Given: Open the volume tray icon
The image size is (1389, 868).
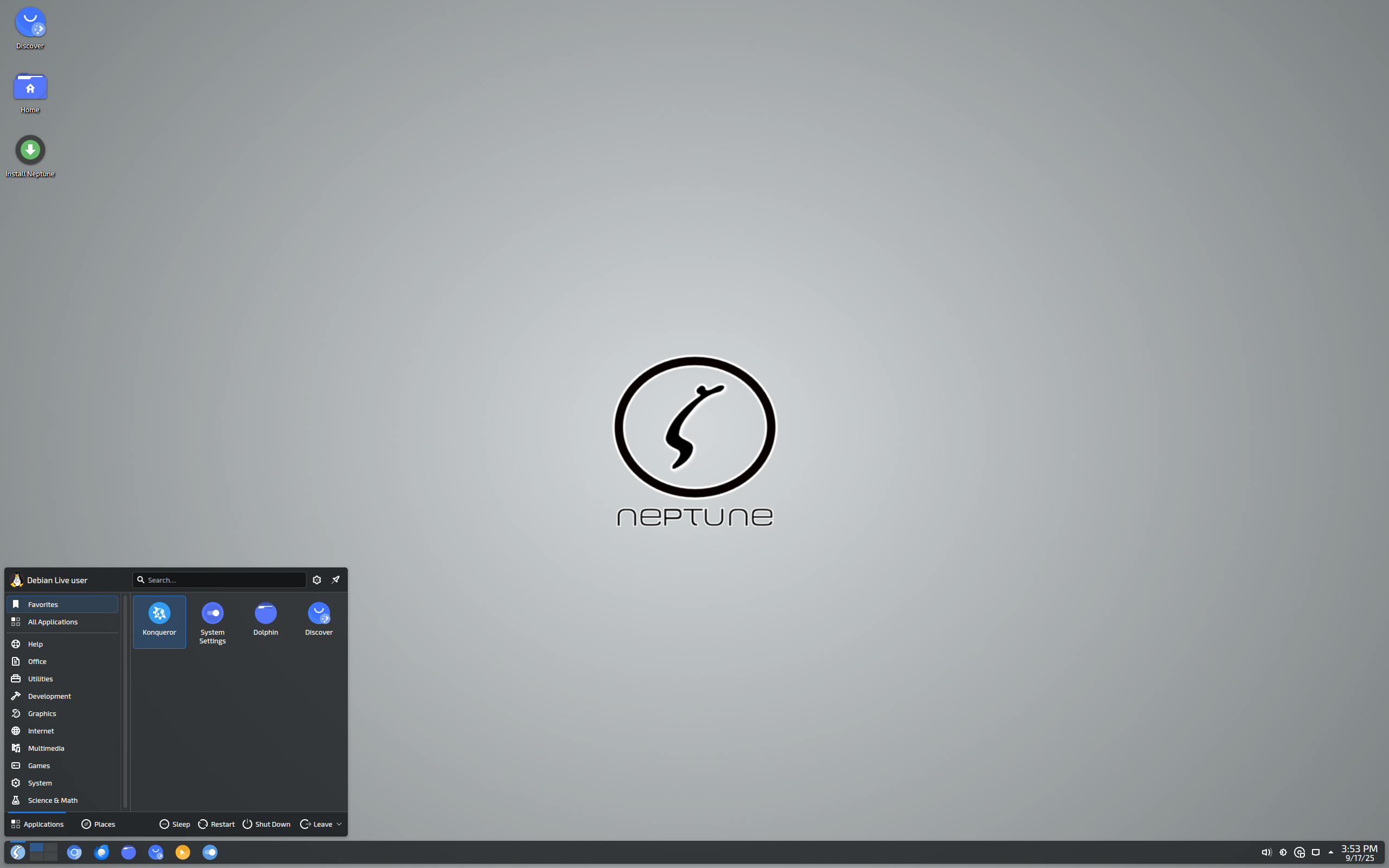Looking at the screenshot, I should (x=1266, y=852).
